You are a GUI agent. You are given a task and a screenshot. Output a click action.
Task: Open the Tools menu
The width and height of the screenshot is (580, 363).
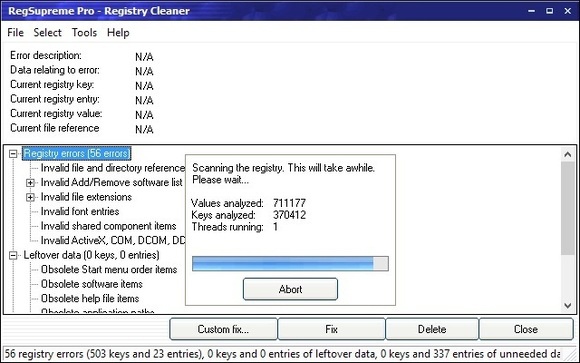[84, 33]
